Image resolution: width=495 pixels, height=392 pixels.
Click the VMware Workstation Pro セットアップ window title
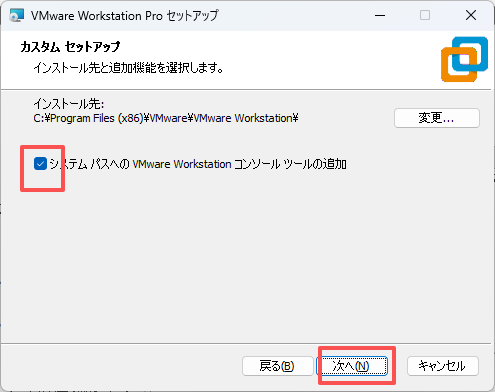click(125, 16)
